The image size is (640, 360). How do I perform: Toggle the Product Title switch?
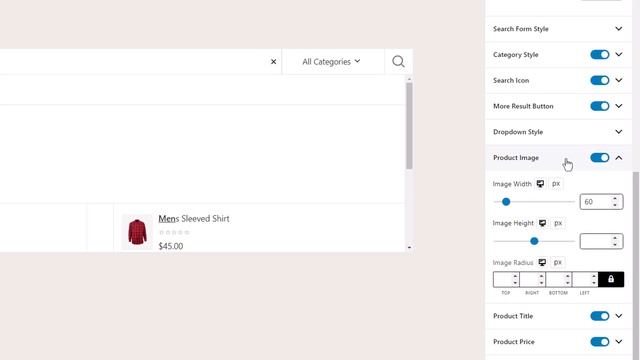(600, 316)
